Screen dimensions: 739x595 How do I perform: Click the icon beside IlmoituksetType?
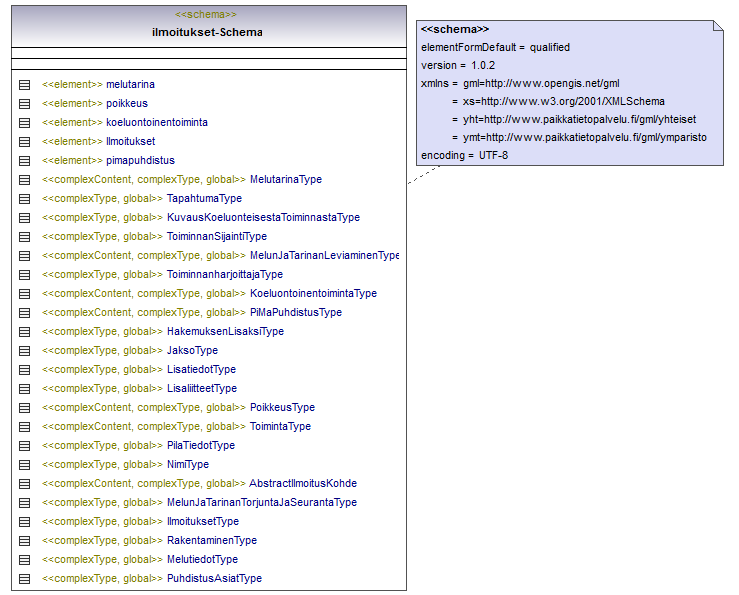[x=25, y=522]
